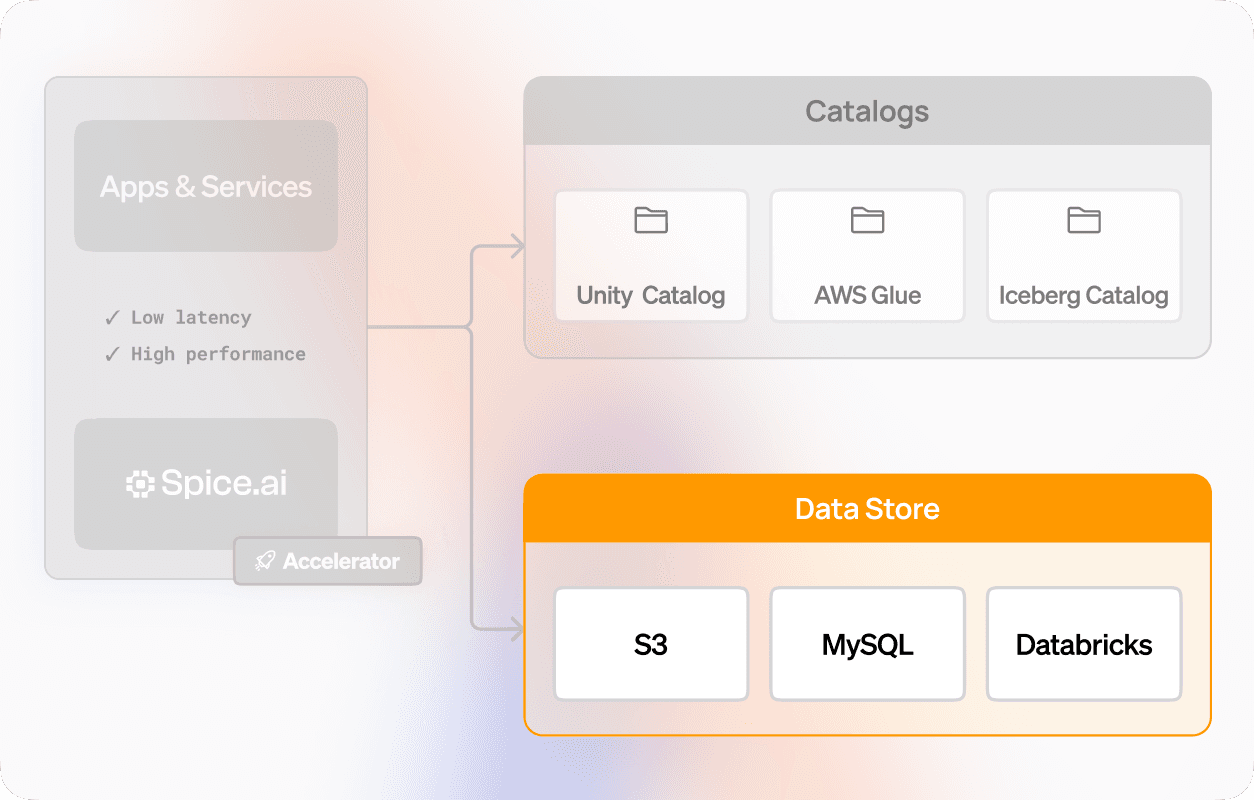Pick the MySQL data store box
1254x800 pixels.
(867, 645)
